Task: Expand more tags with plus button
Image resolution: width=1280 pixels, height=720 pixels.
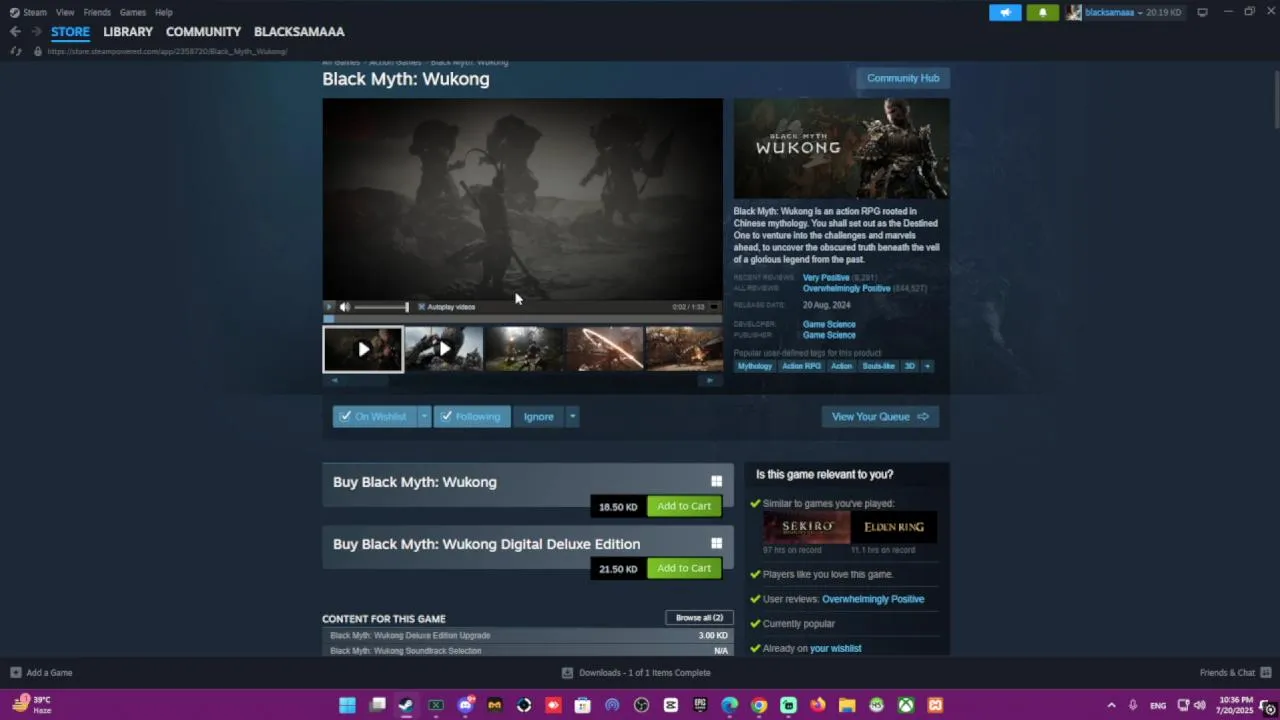Action: (x=927, y=366)
